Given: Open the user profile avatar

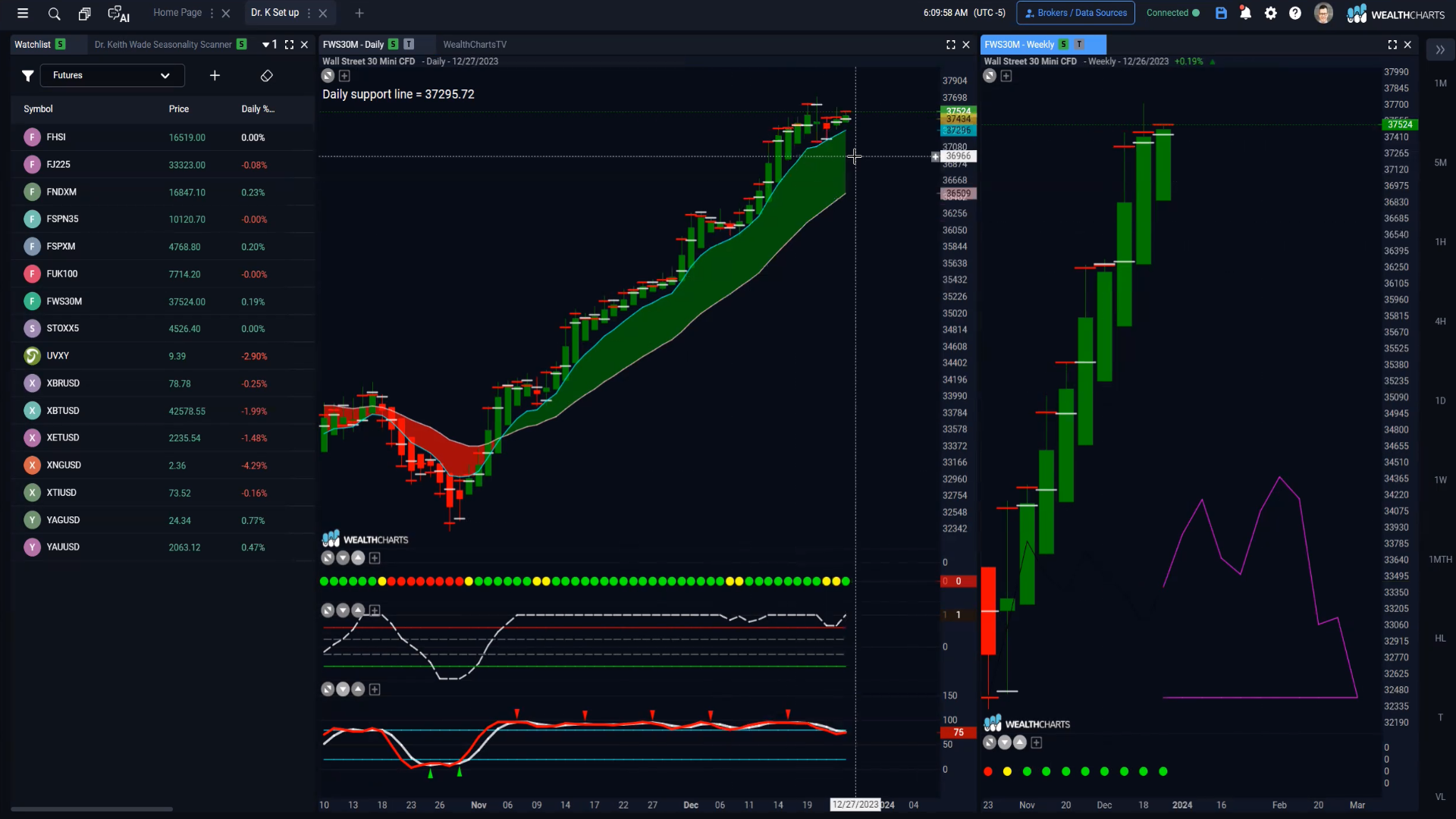Looking at the screenshot, I should (x=1323, y=13).
